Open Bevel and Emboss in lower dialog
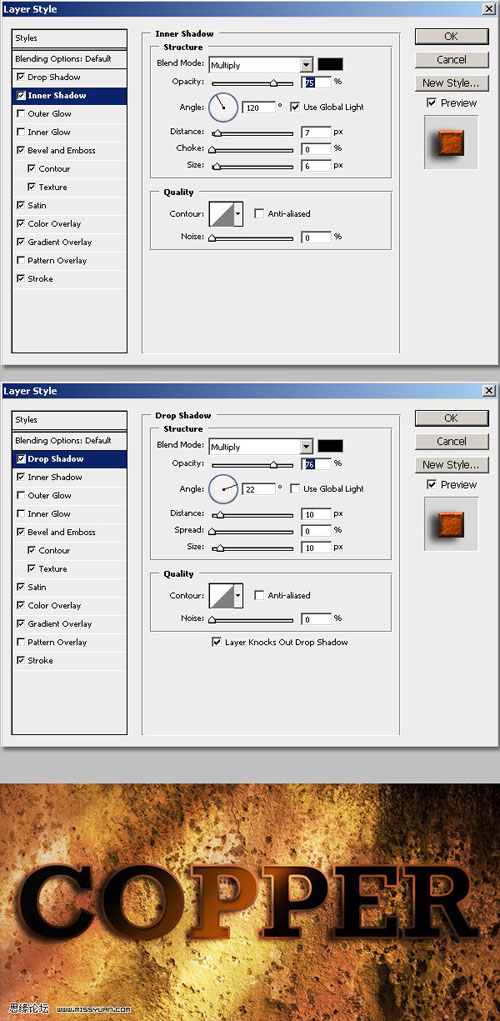 pos(61,532)
